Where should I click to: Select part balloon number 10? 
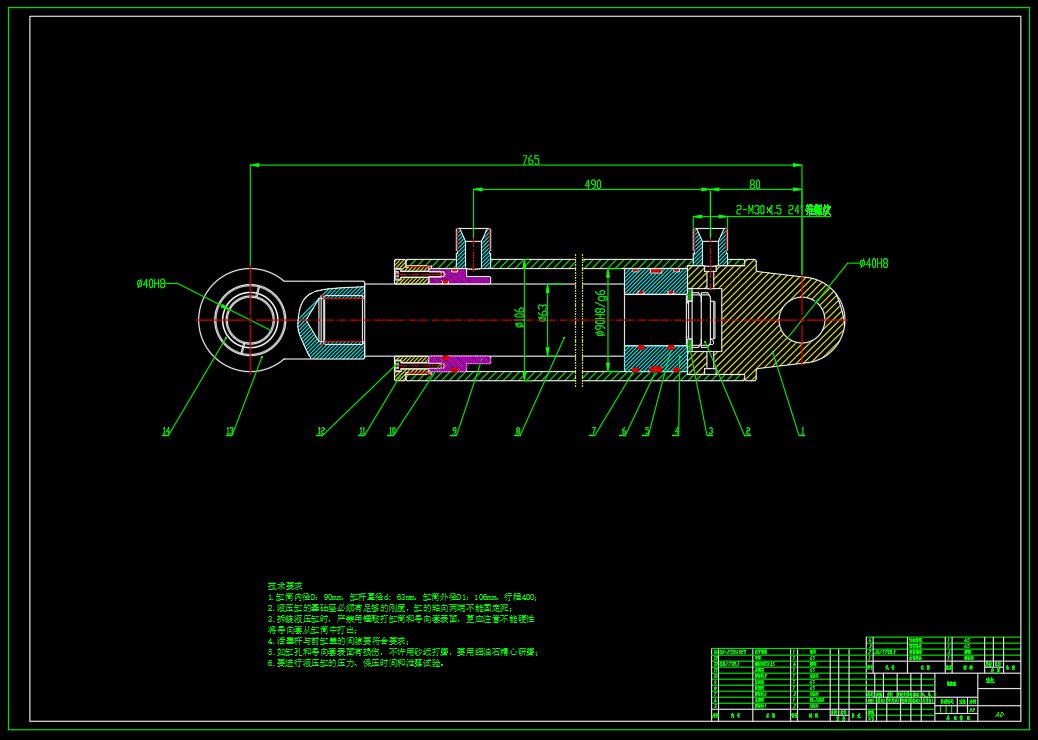[392, 432]
